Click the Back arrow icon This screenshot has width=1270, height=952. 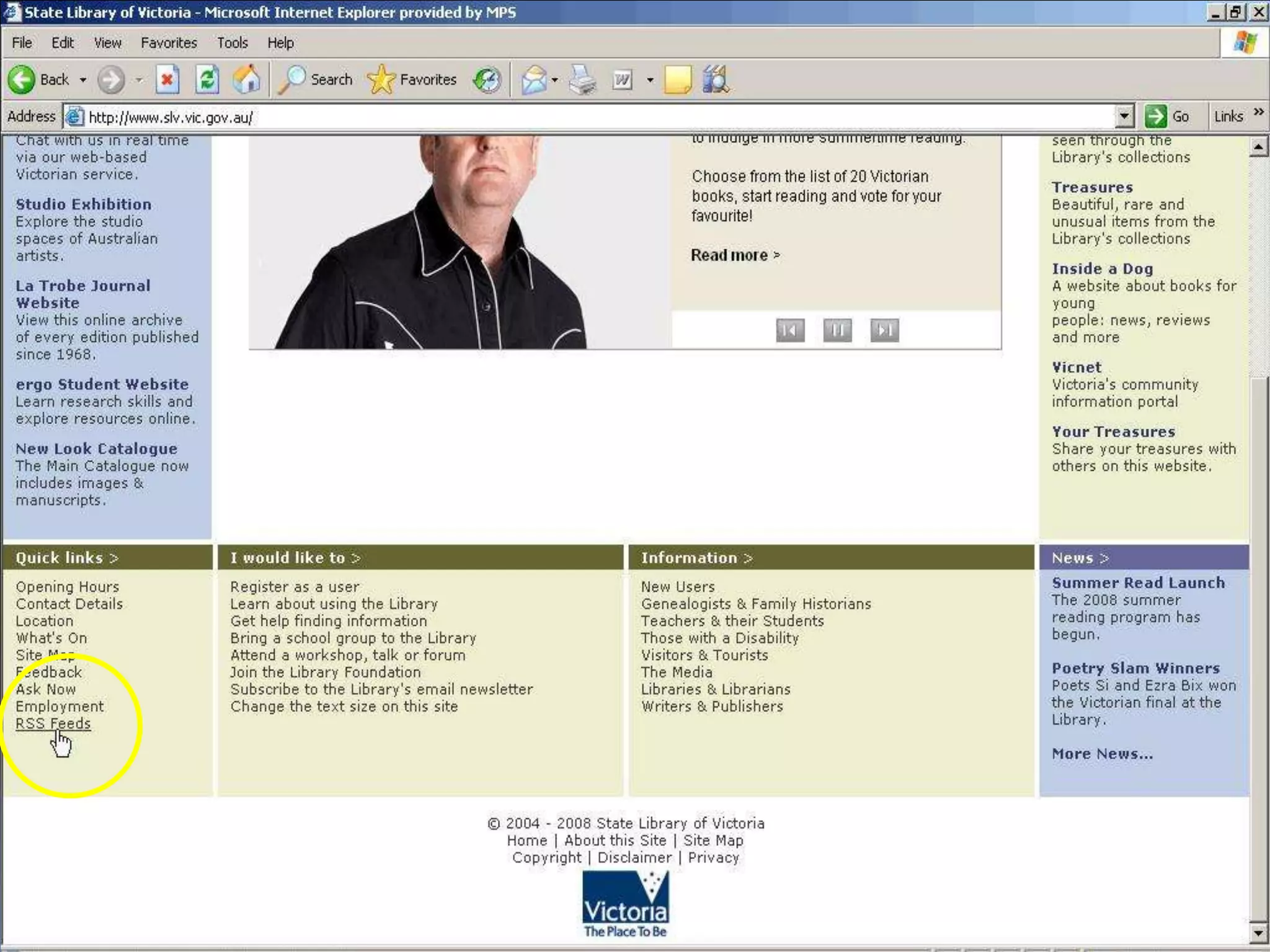point(22,80)
